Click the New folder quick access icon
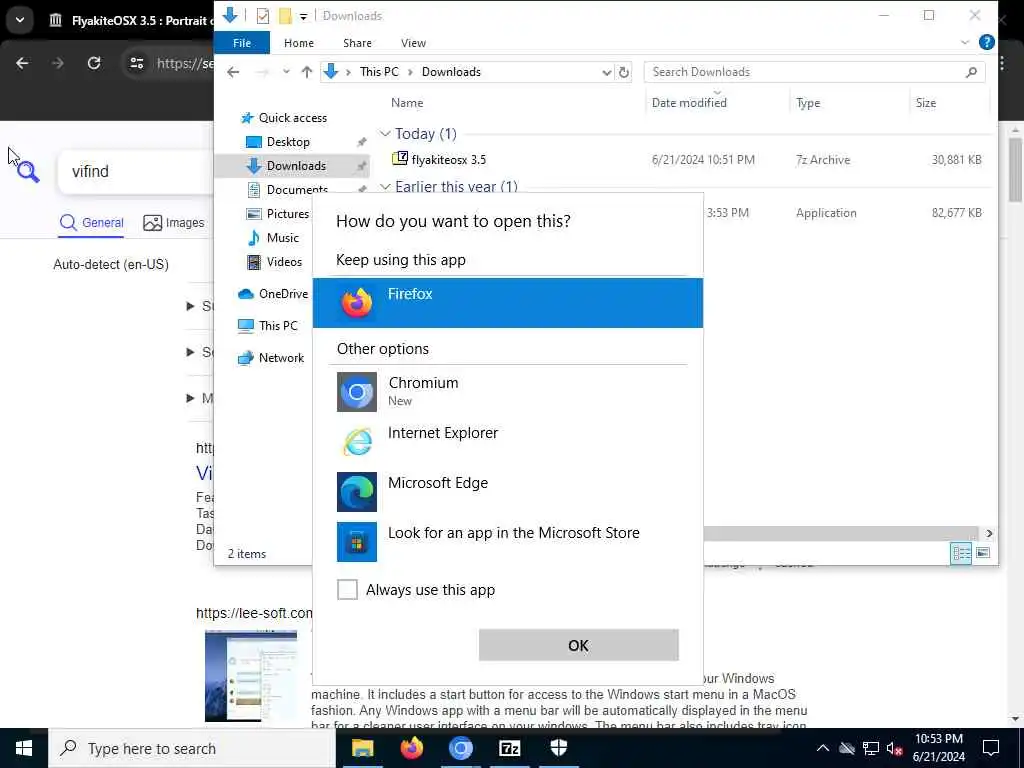The image size is (1024, 768). click(285, 16)
